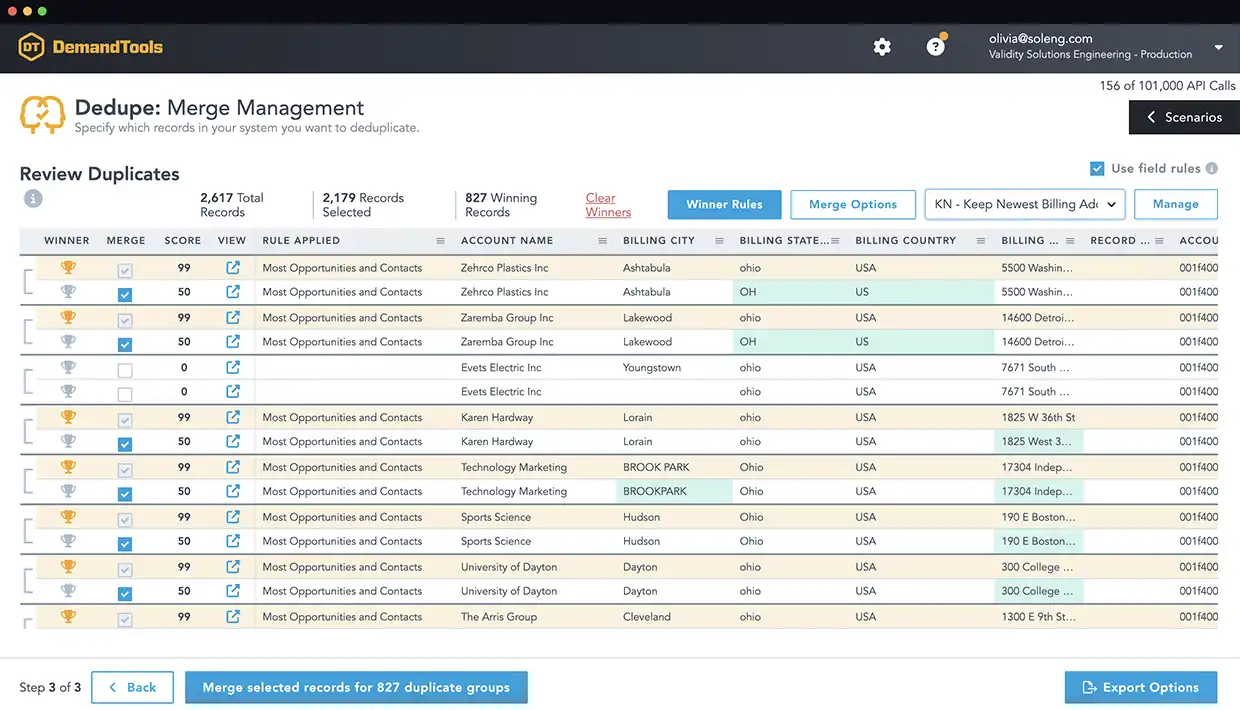Viewport: 1240px width, 710px height.
Task: Click the DemandTools logo
Action: click(90, 46)
